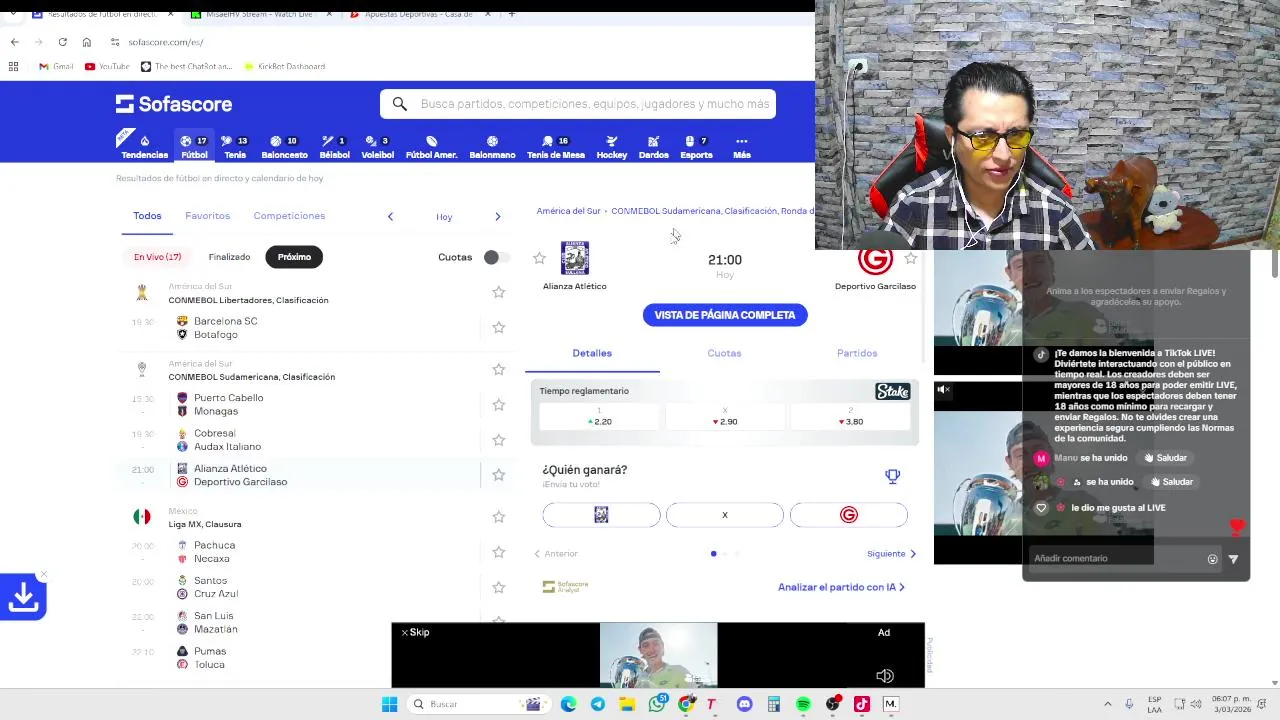Screen dimensions: 1280x720
Task: Unmute the TikTok live video
Action: click(x=943, y=390)
